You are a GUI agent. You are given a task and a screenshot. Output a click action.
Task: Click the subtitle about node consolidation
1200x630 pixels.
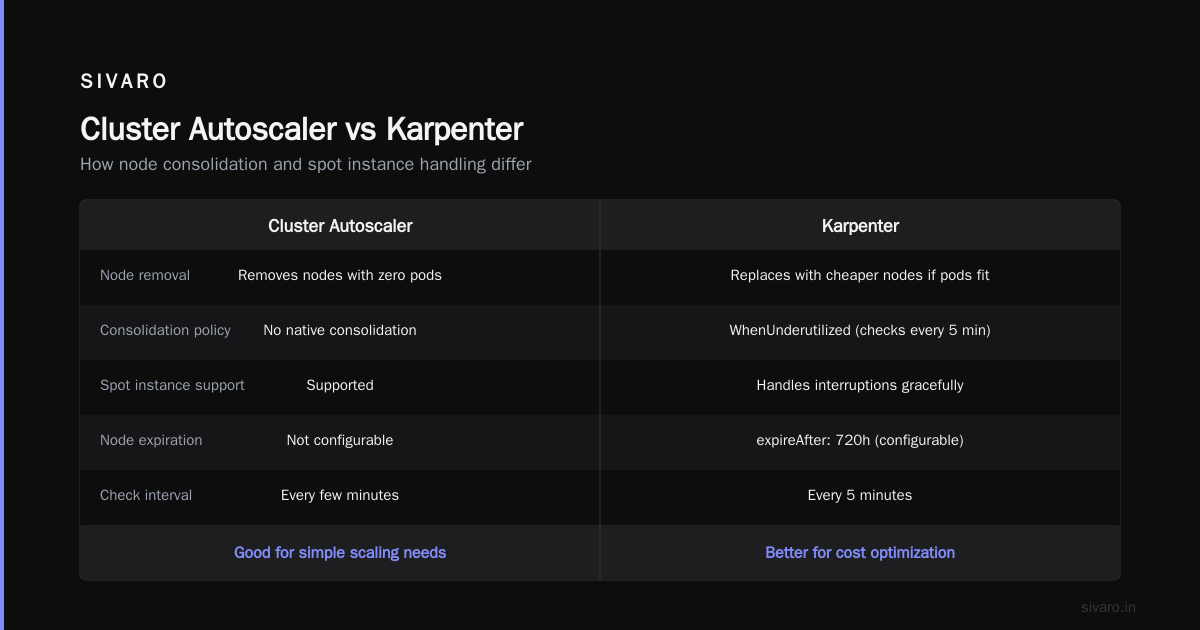coord(306,164)
